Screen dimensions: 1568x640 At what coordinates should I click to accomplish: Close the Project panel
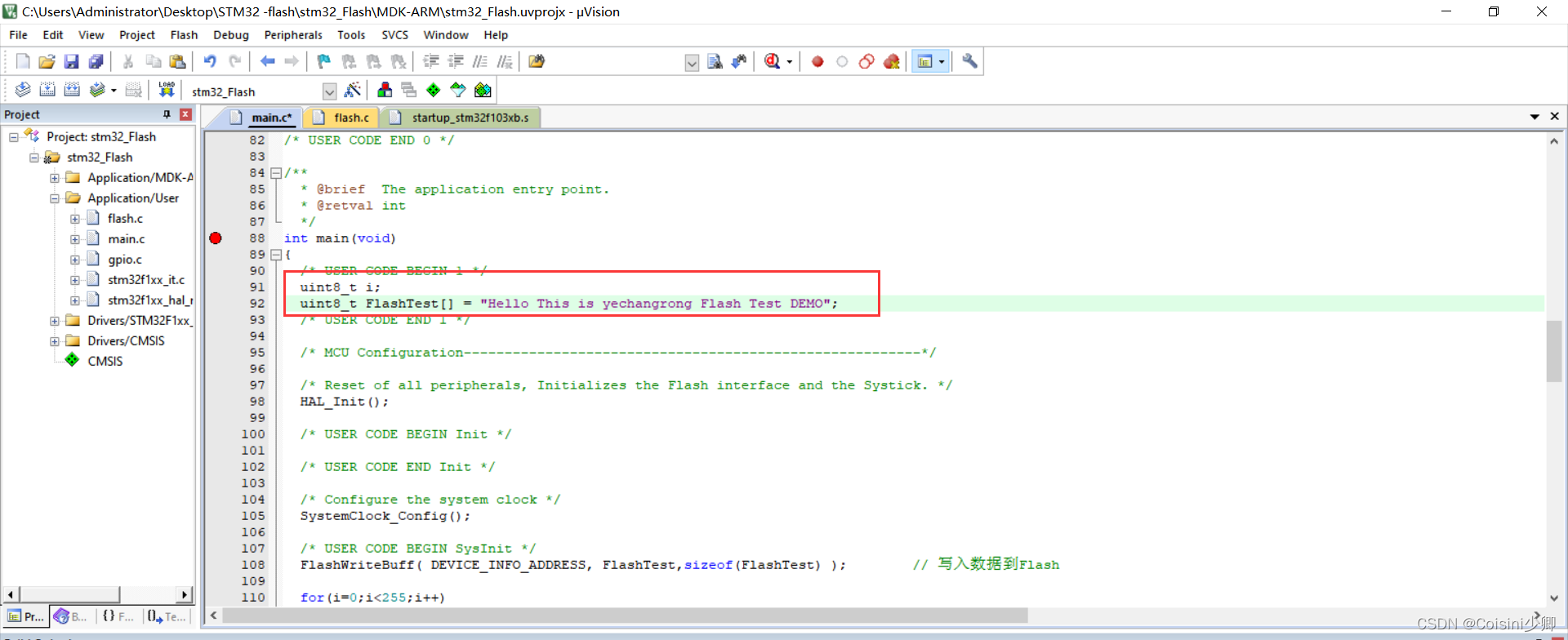(x=185, y=114)
